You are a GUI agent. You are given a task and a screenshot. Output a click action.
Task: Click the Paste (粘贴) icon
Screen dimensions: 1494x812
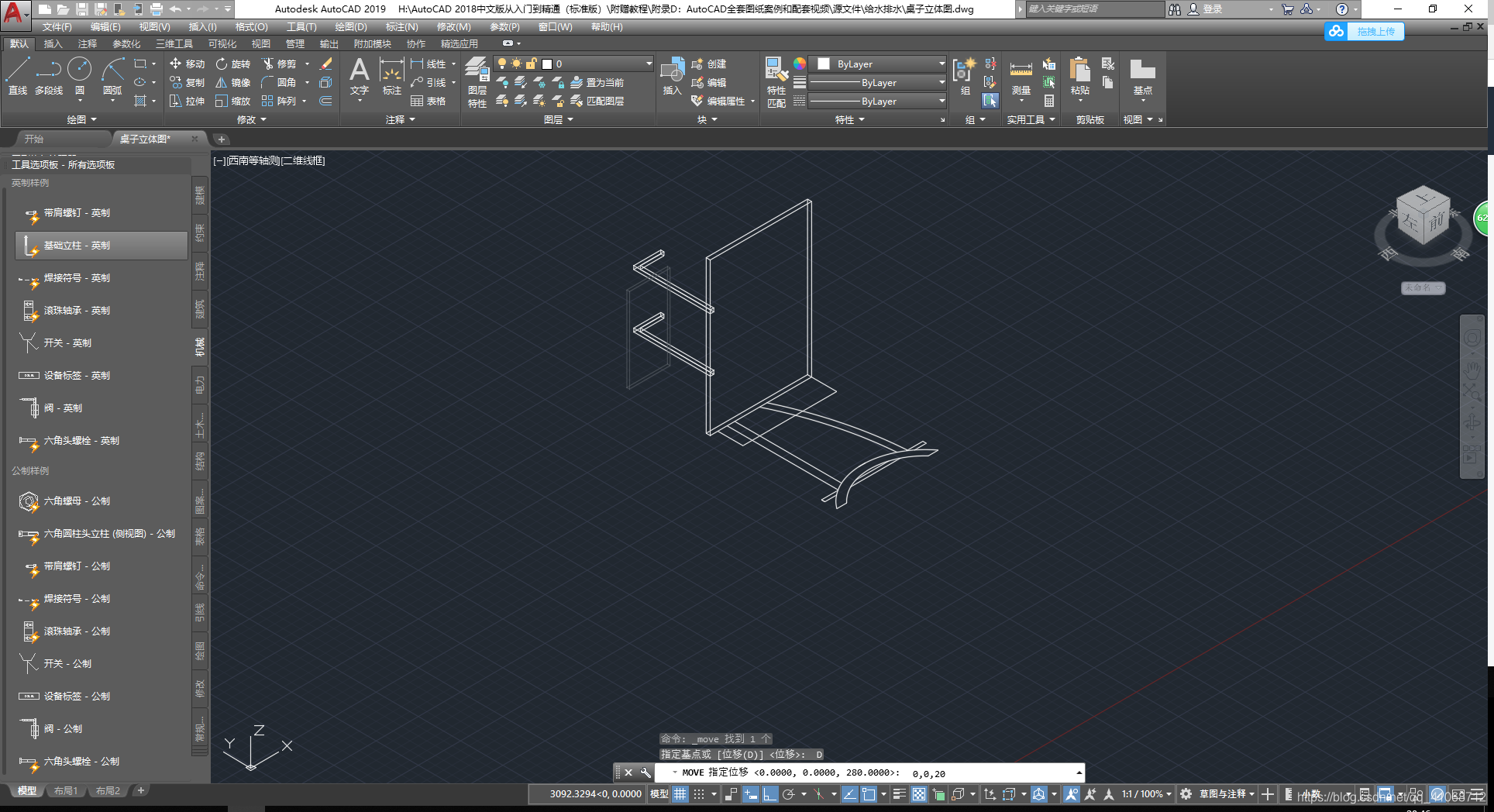coord(1079,76)
